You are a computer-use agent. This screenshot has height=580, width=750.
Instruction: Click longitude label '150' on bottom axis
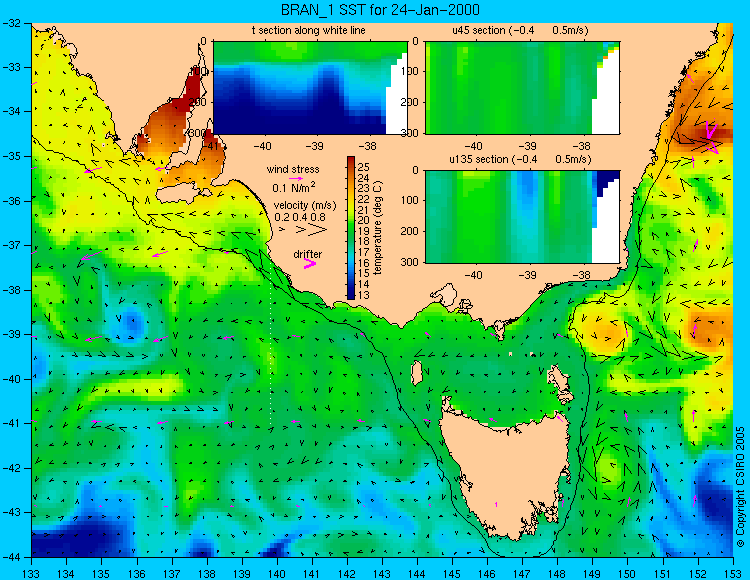628,573
